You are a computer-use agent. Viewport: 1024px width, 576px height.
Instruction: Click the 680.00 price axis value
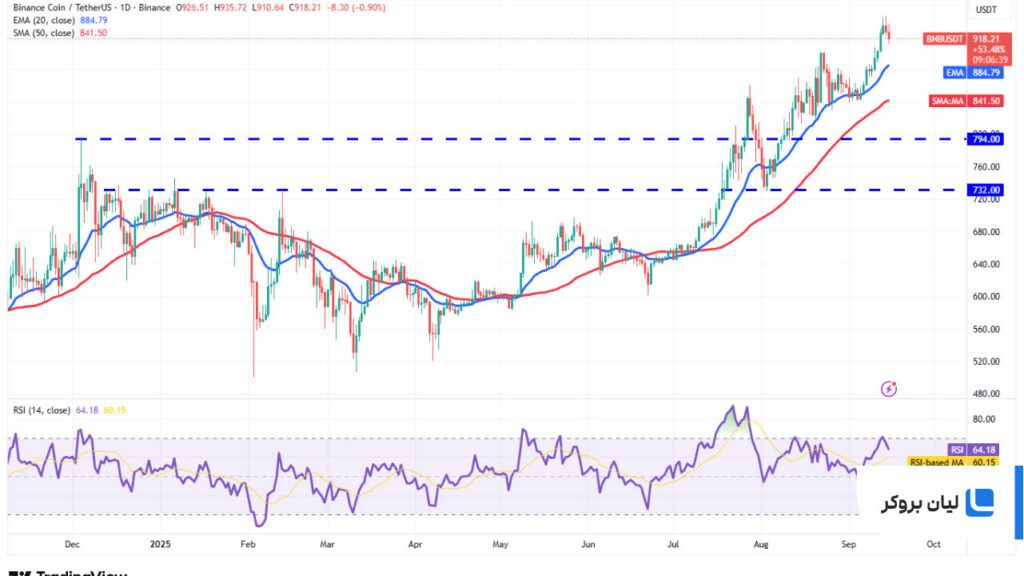point(986,232)
